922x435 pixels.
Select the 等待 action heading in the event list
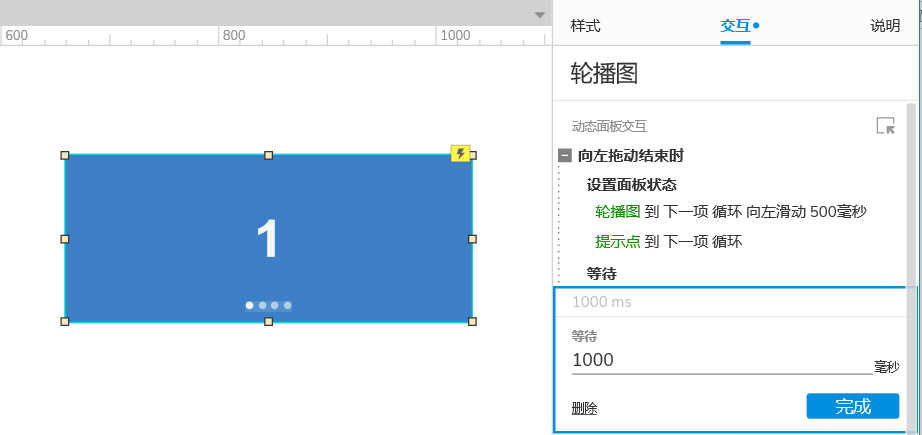click(x=602, y=273)
